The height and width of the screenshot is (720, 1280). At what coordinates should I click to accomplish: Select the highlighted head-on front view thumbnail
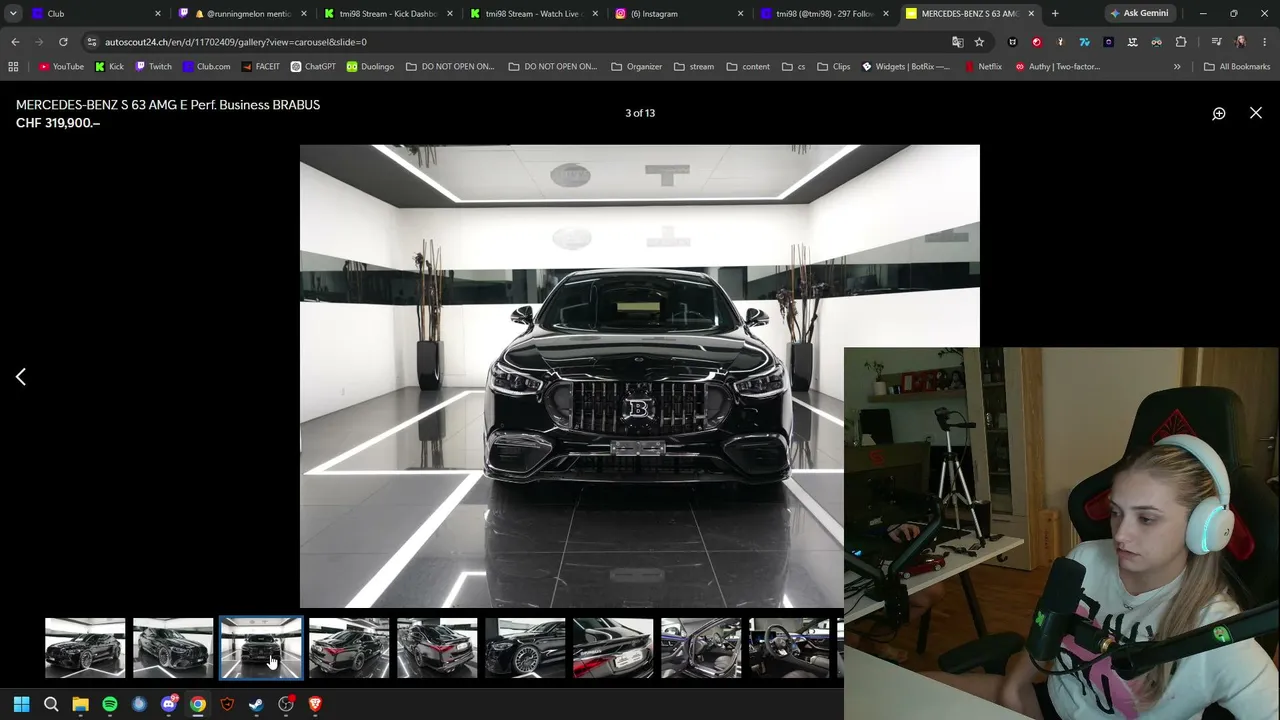point(261,648)
